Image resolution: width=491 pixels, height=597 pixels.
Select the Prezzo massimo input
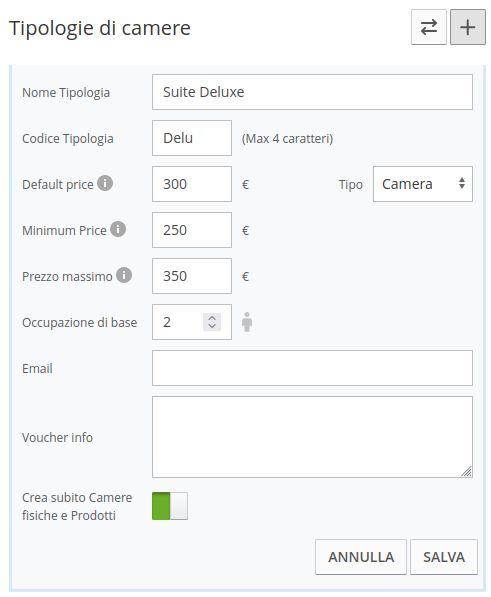point(192,276)
